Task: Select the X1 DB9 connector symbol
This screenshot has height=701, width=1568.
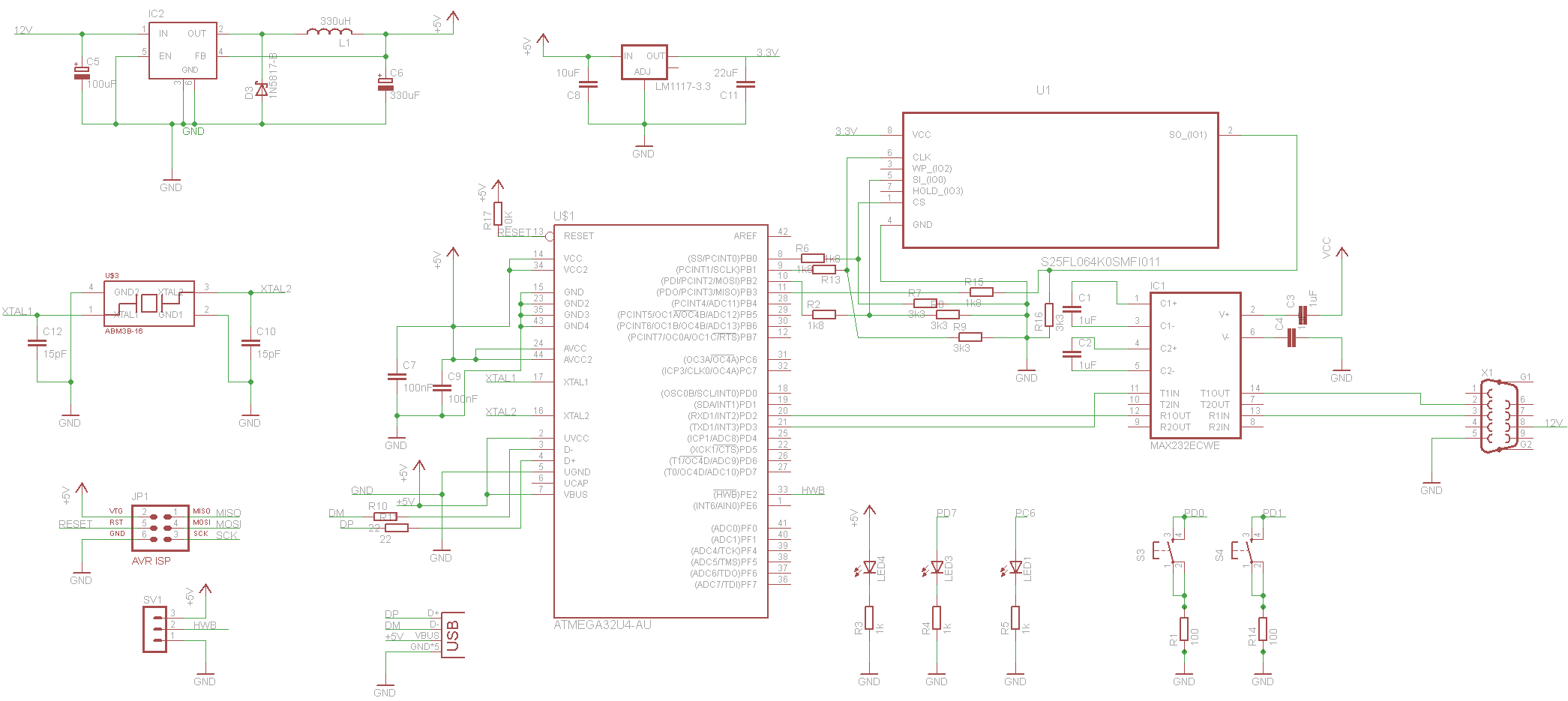Action: coord(1498,416)
